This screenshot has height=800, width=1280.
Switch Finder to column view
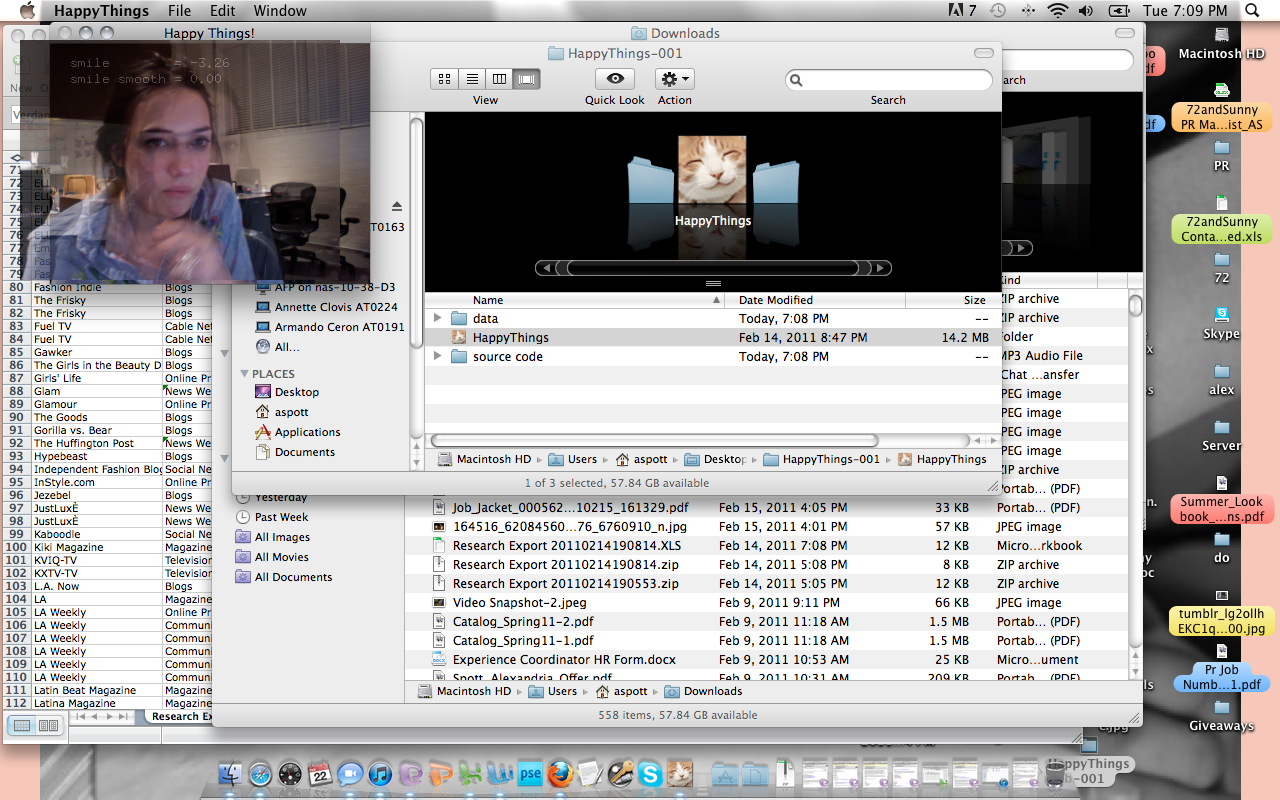(x=500, y=79)
